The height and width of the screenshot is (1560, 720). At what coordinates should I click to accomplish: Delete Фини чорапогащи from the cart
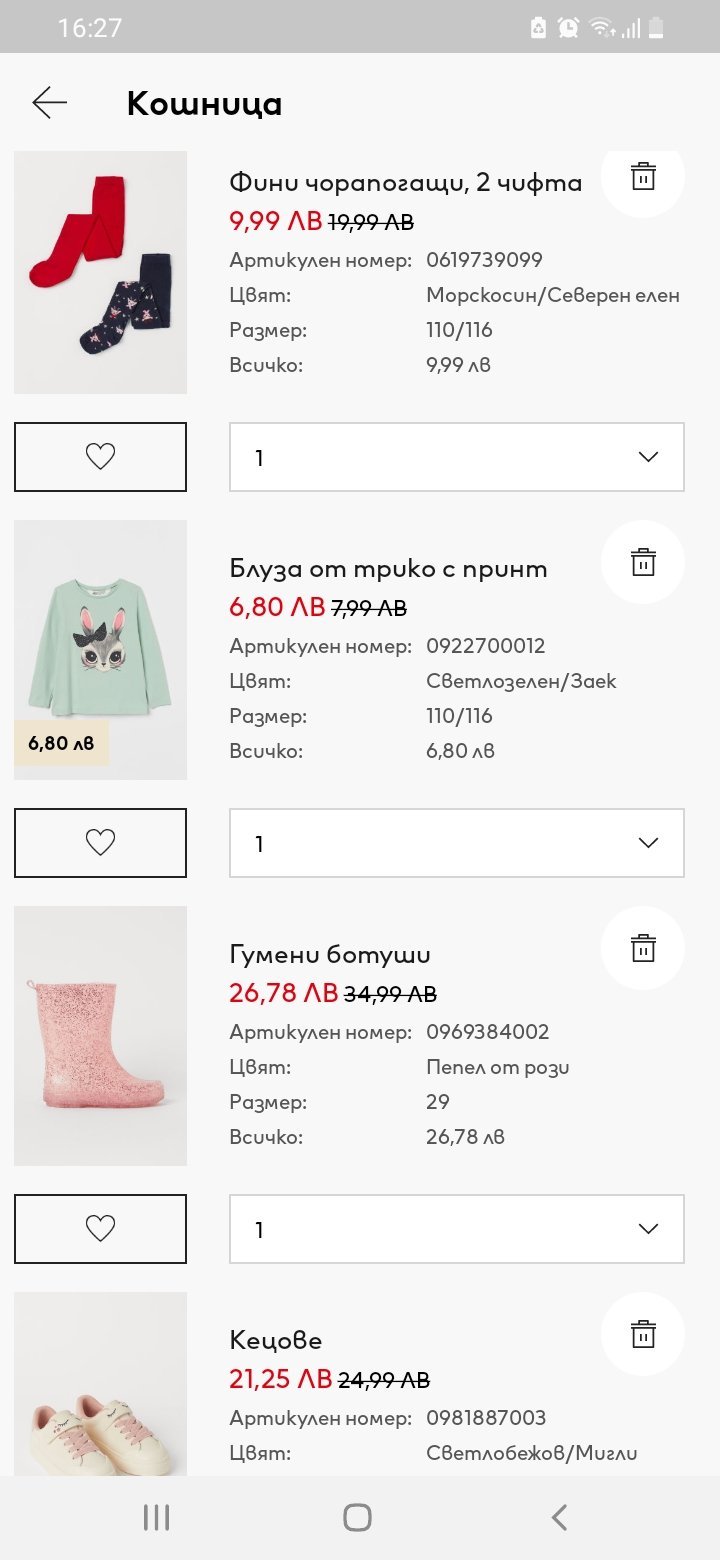point(643,177)
